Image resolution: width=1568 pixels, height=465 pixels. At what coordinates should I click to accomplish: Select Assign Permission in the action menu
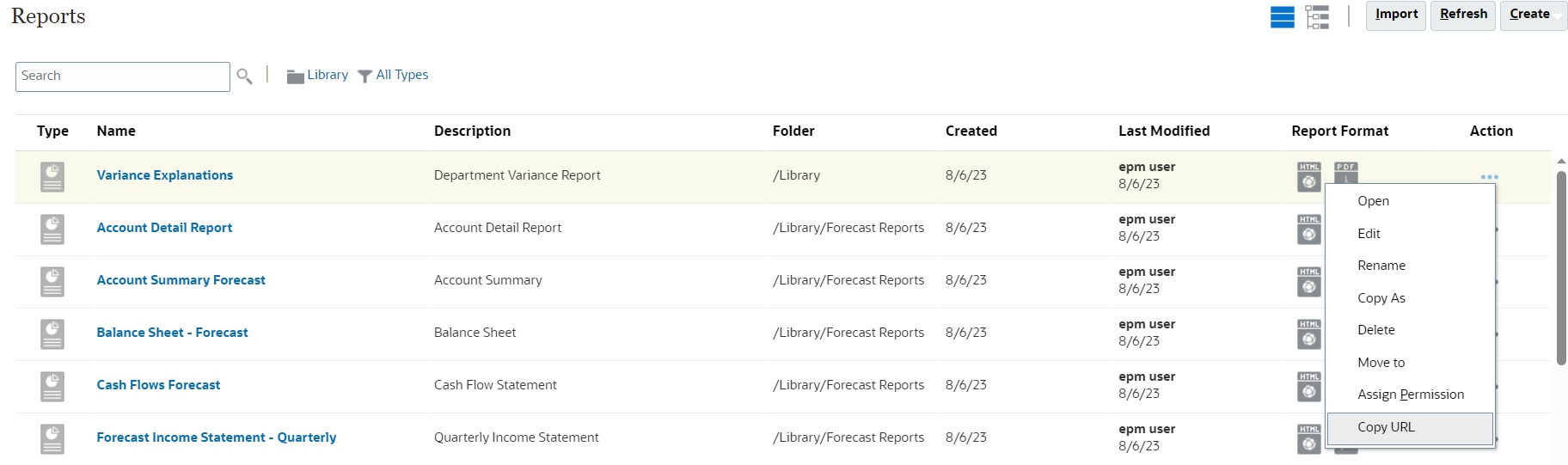[1410, 395]
